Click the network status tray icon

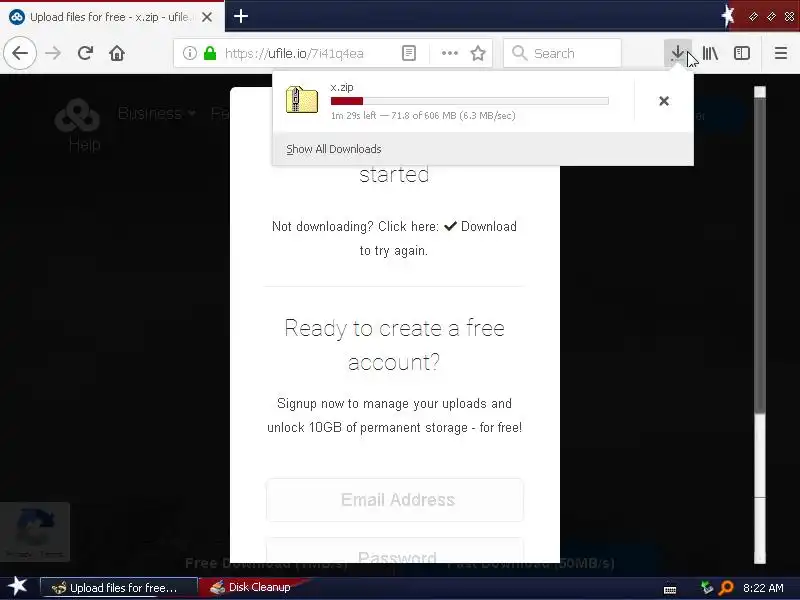(707, 588)
